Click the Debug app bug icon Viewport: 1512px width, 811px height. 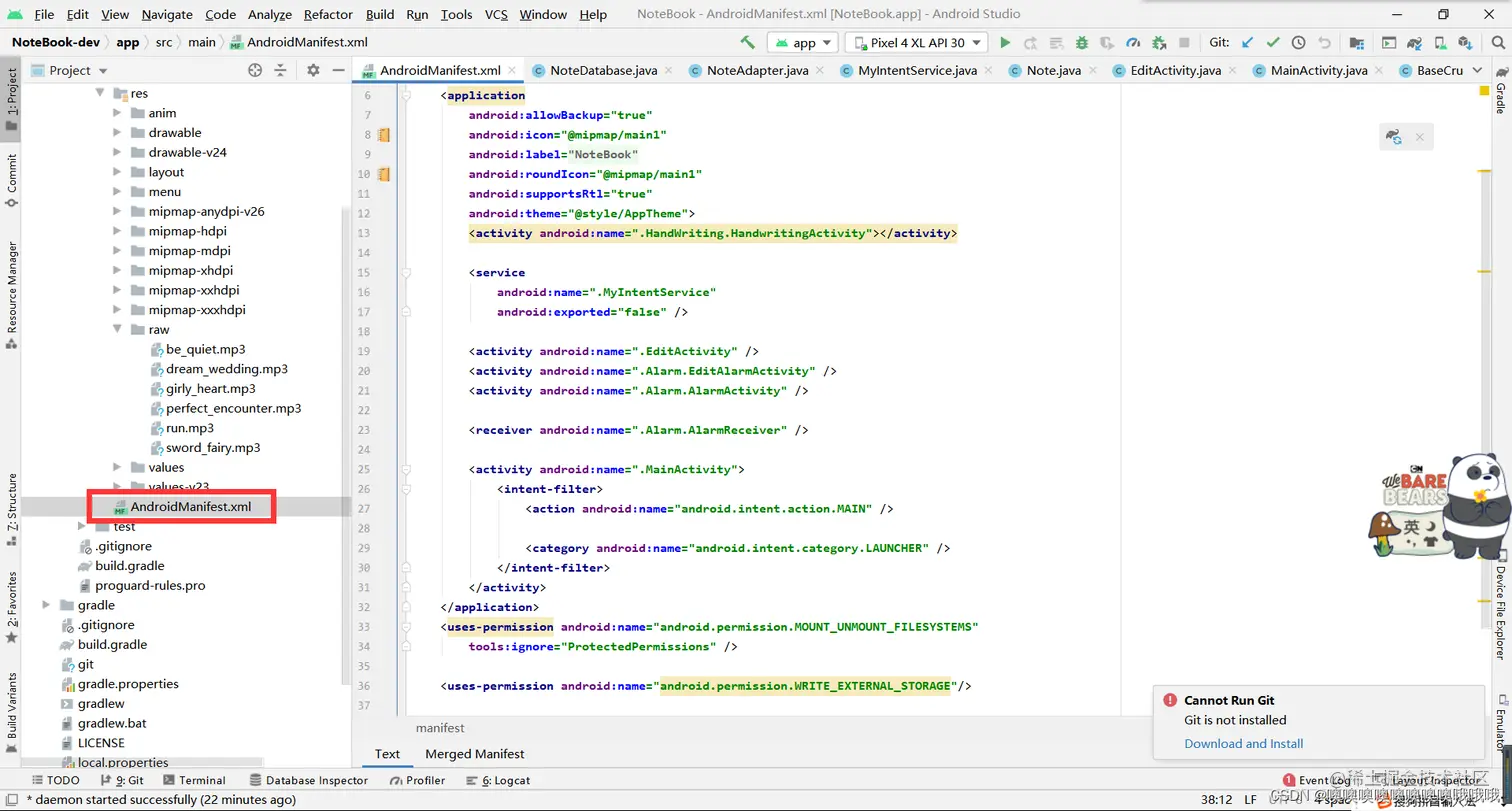tap(1081, 43)
